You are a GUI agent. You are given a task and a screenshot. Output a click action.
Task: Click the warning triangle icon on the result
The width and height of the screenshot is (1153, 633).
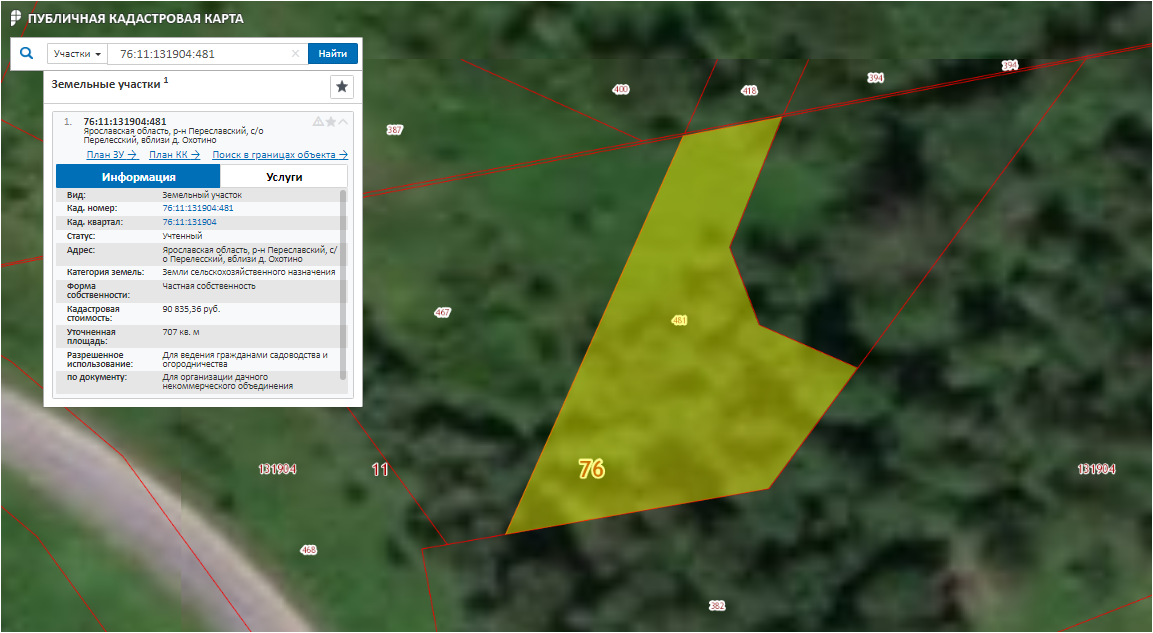click(318, 121)
